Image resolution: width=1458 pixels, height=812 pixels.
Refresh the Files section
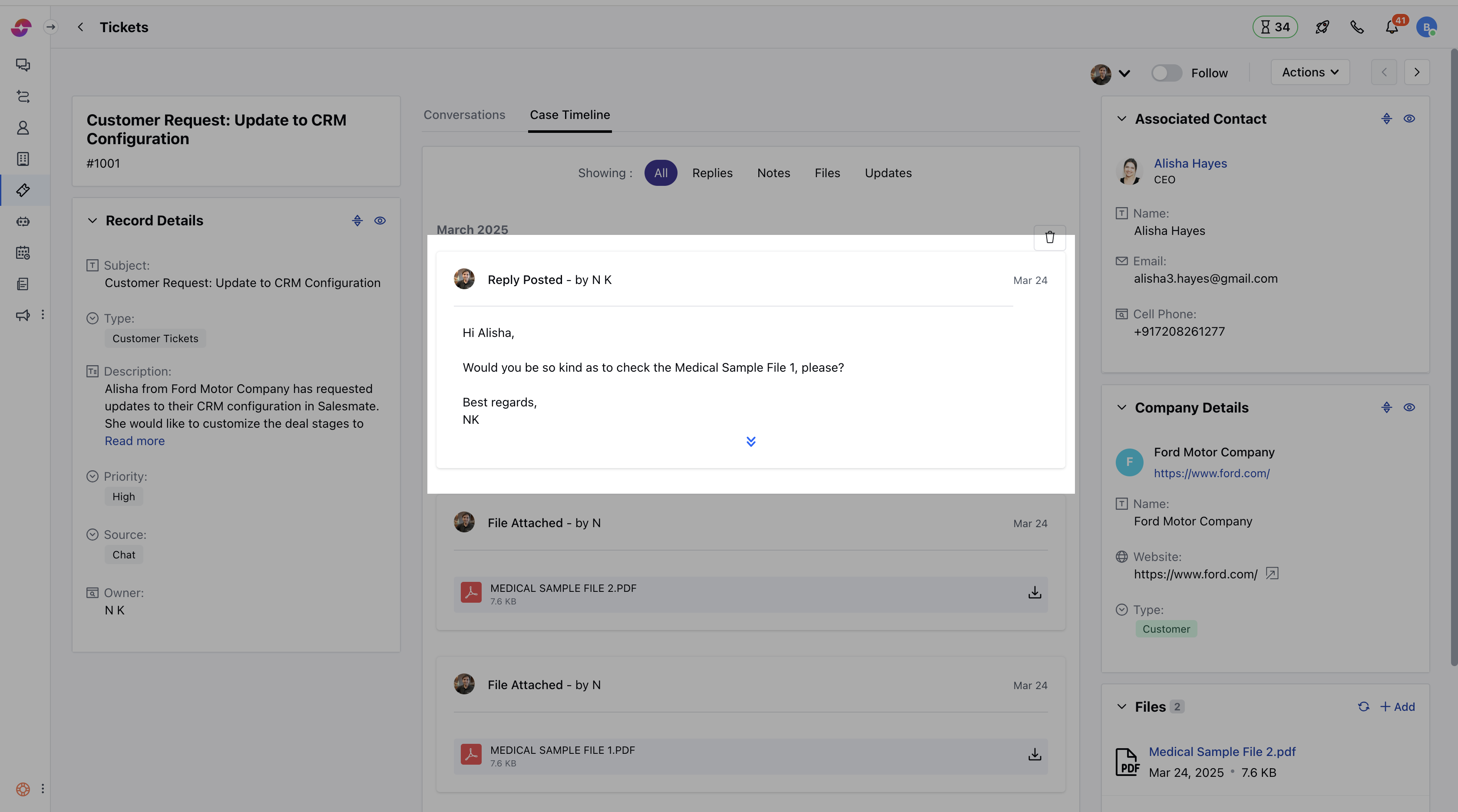1363,707
